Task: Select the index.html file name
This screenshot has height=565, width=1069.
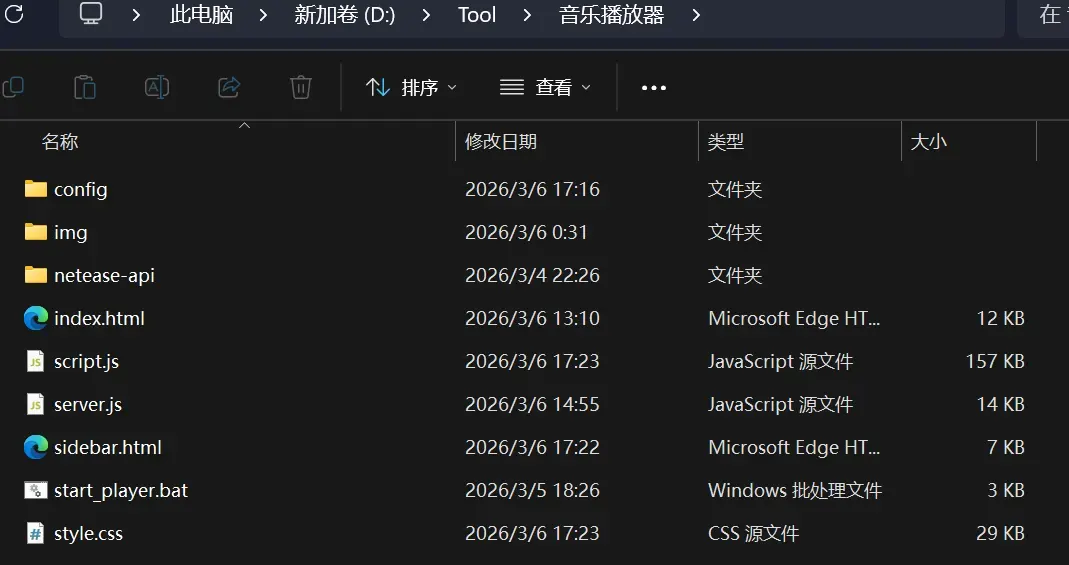Action: (x=100, y=318)
